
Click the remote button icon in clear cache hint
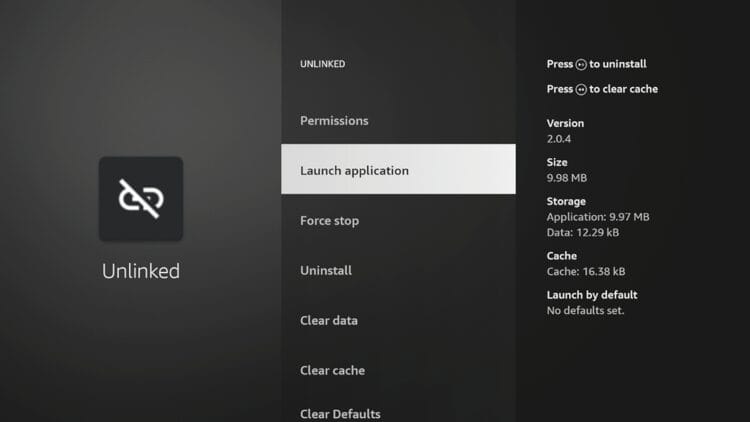(x=581, y=90)
